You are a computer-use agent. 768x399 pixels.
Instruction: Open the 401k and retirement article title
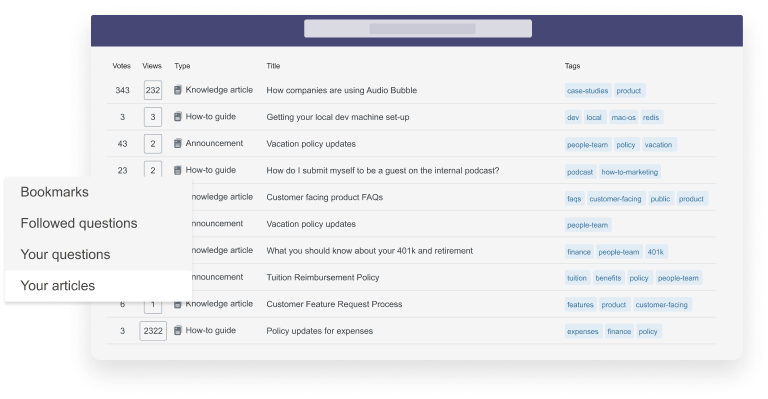click(x=370, y=251)
